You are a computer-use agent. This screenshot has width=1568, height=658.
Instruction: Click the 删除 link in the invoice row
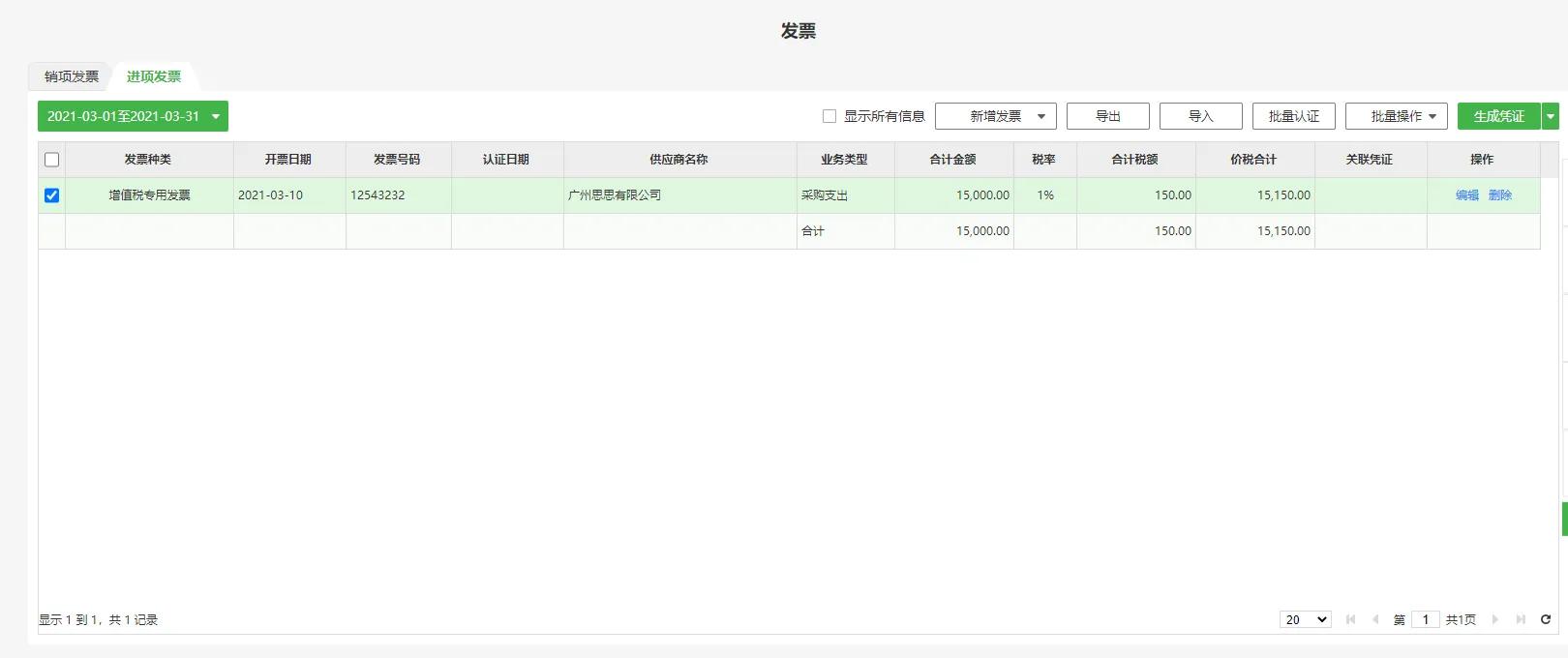coord(1500,195)
